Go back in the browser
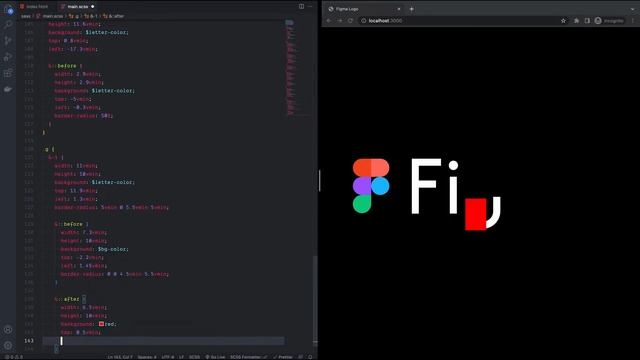This screenshot has height=360, width=640. click(329, 20)
